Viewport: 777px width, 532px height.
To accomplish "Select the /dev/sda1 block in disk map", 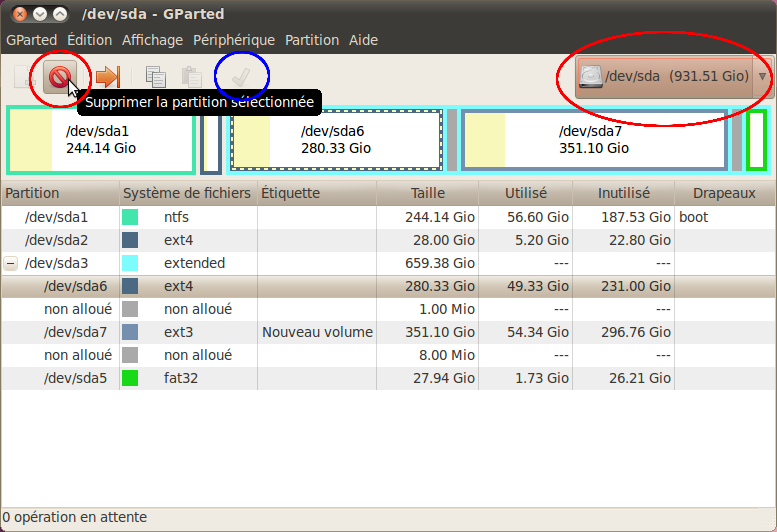I will [x=101, y=141].
